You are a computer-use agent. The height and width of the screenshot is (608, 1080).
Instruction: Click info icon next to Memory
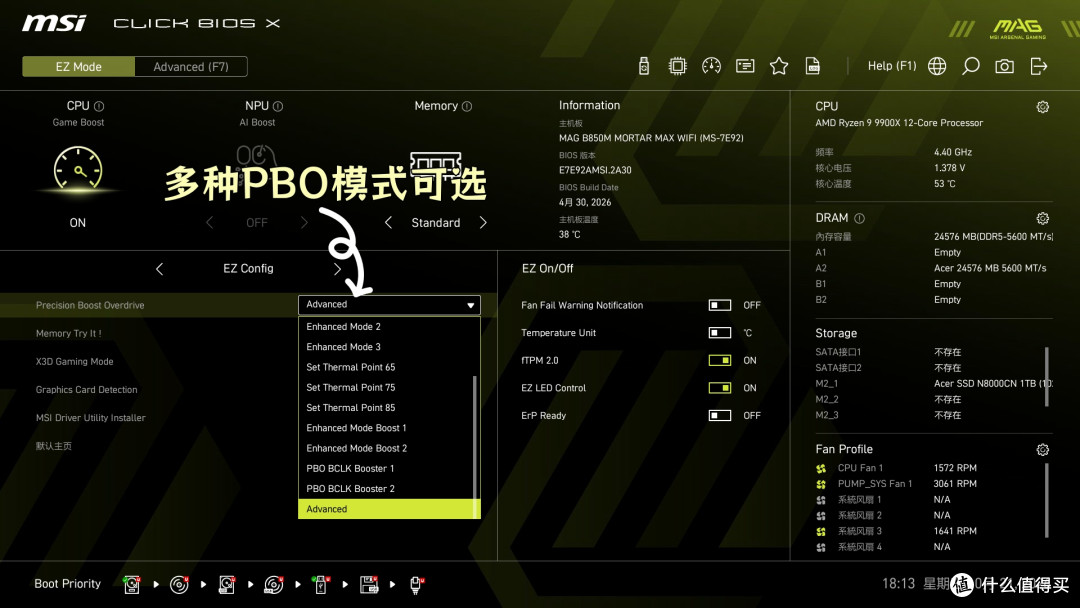pos(467,106)
